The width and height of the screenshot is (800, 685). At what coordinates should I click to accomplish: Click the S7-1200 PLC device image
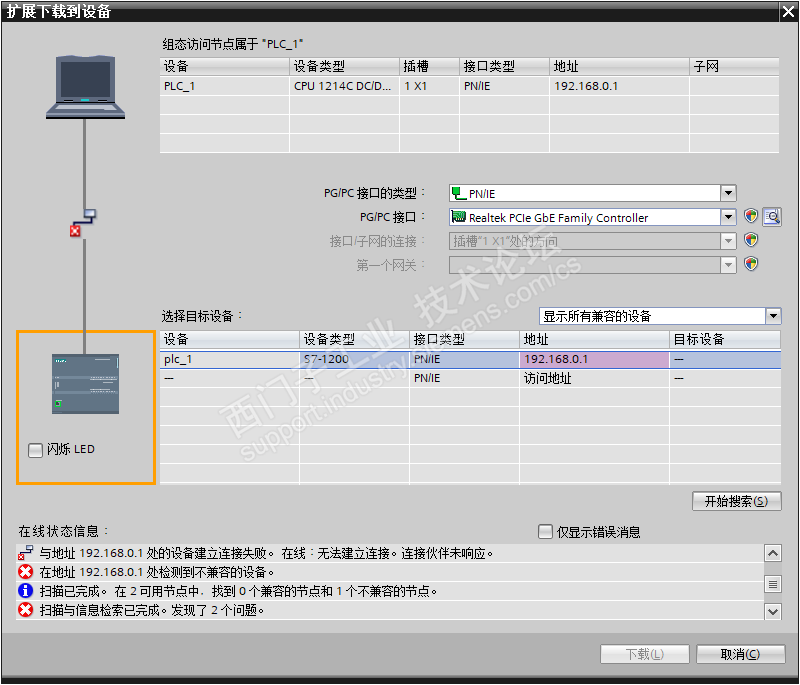pyautogui.click(x=85, y=384)
